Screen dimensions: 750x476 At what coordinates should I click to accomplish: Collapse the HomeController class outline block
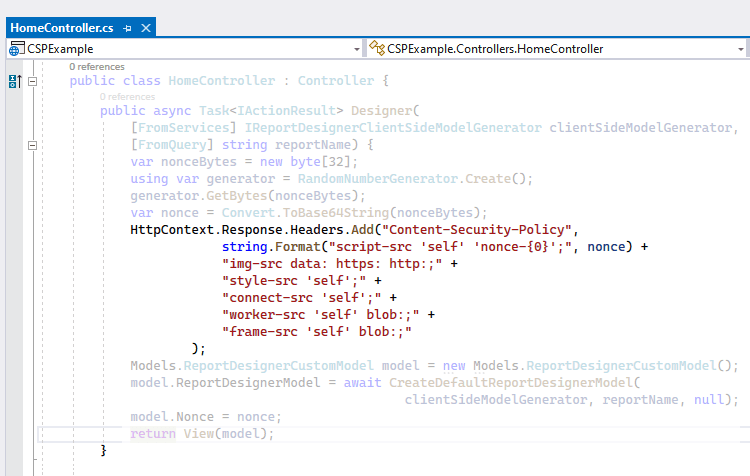pyautogui.click(x=33, y=80)
